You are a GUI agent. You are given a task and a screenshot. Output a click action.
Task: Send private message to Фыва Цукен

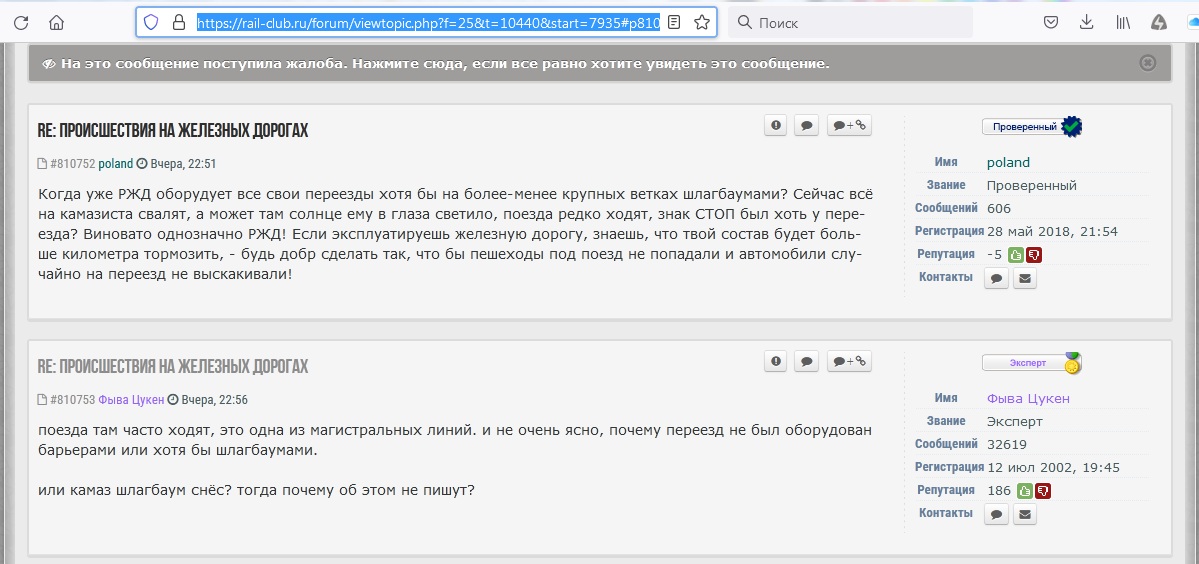coord(996,515)
